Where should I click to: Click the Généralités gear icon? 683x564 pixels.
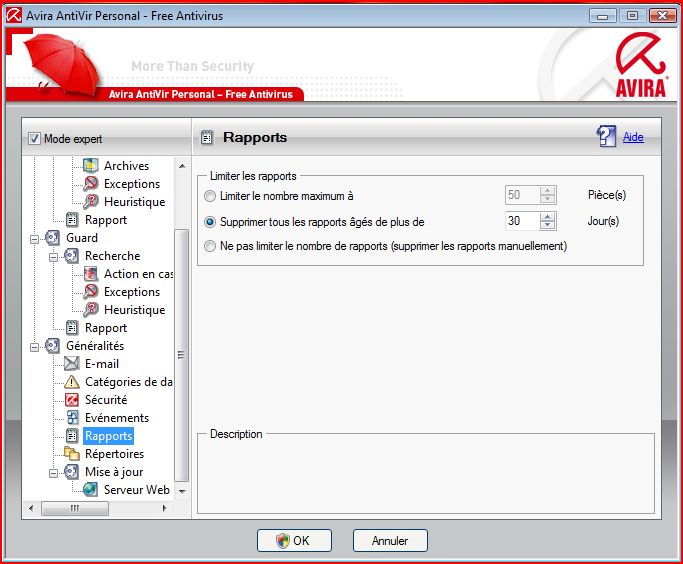[52, 345]
